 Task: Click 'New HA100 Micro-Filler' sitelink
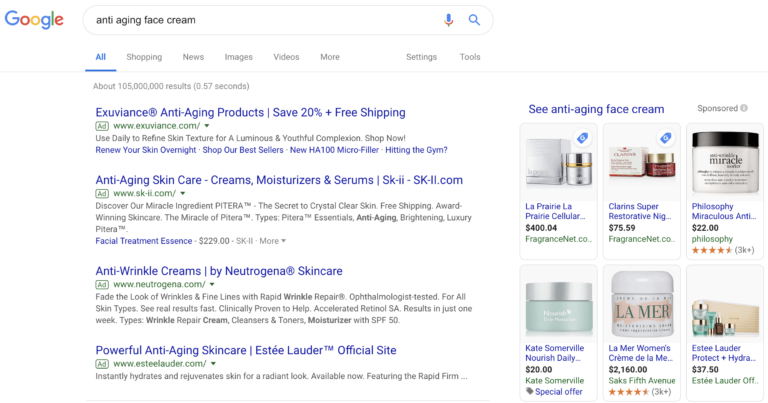[x=334, y=150]
